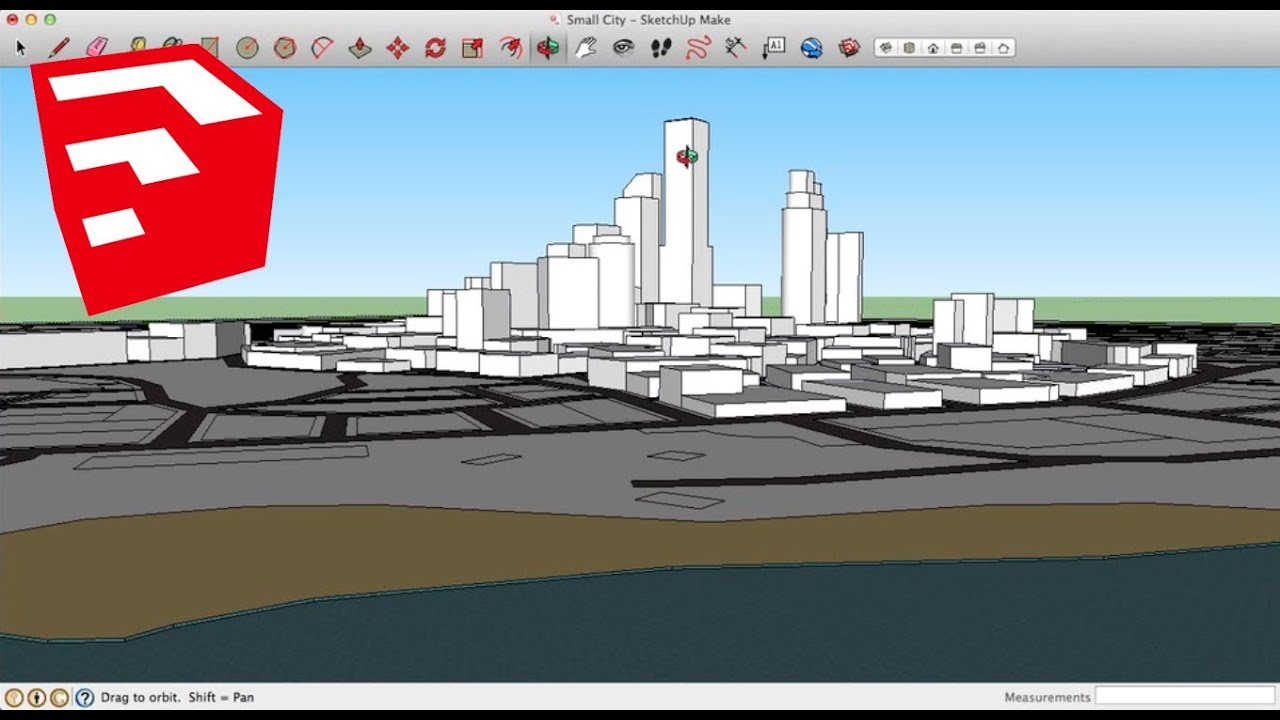Click the red squiggly path tool icon

698,47
